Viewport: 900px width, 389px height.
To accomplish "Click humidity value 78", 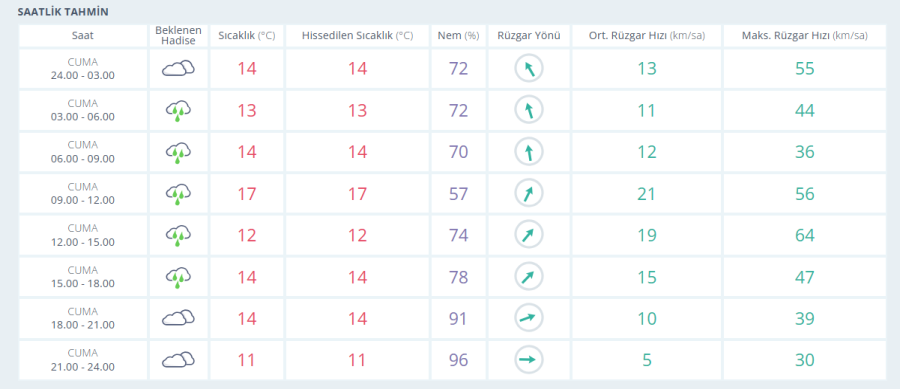I will 458,278.
